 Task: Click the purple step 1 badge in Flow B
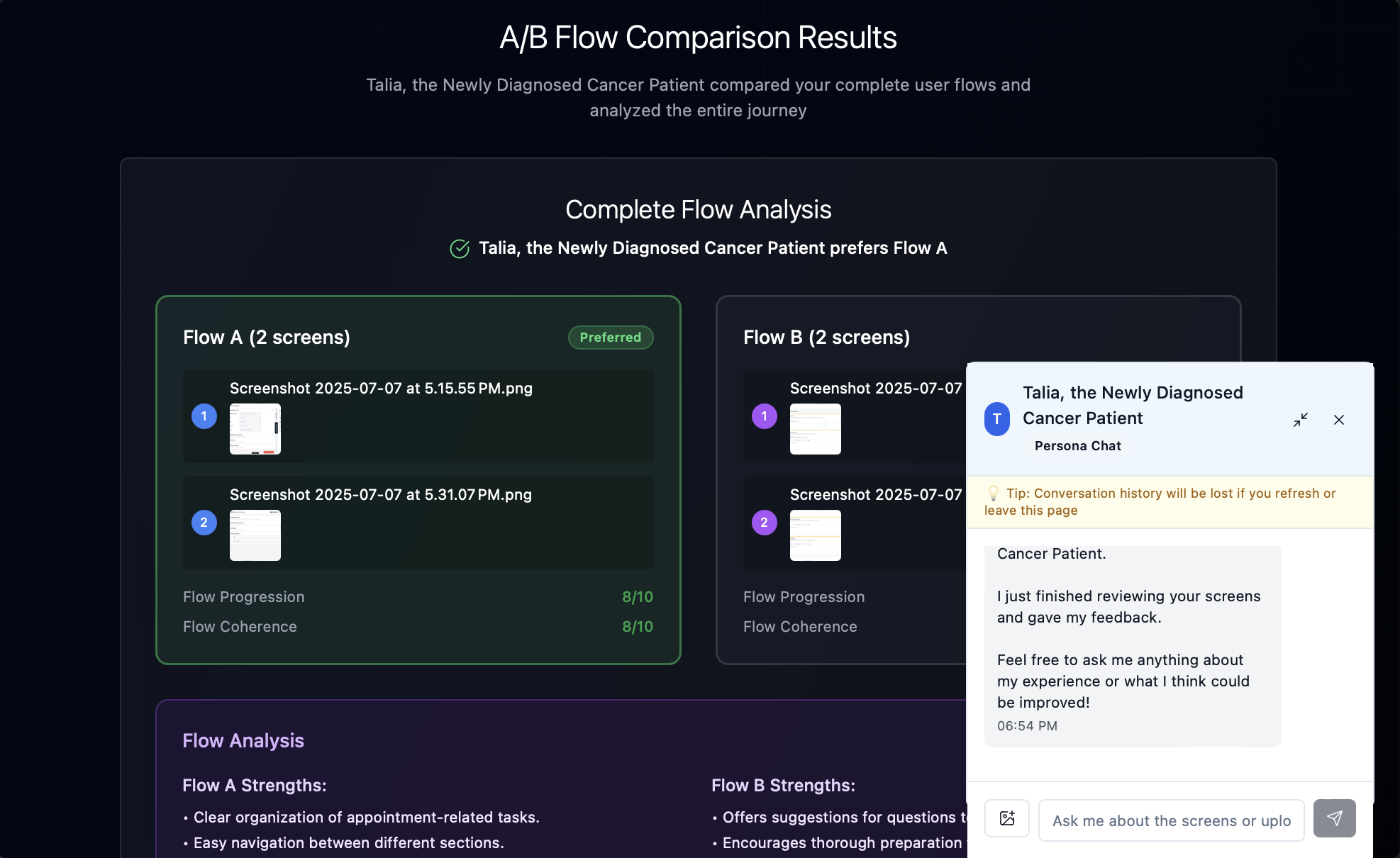coord(765,416)
